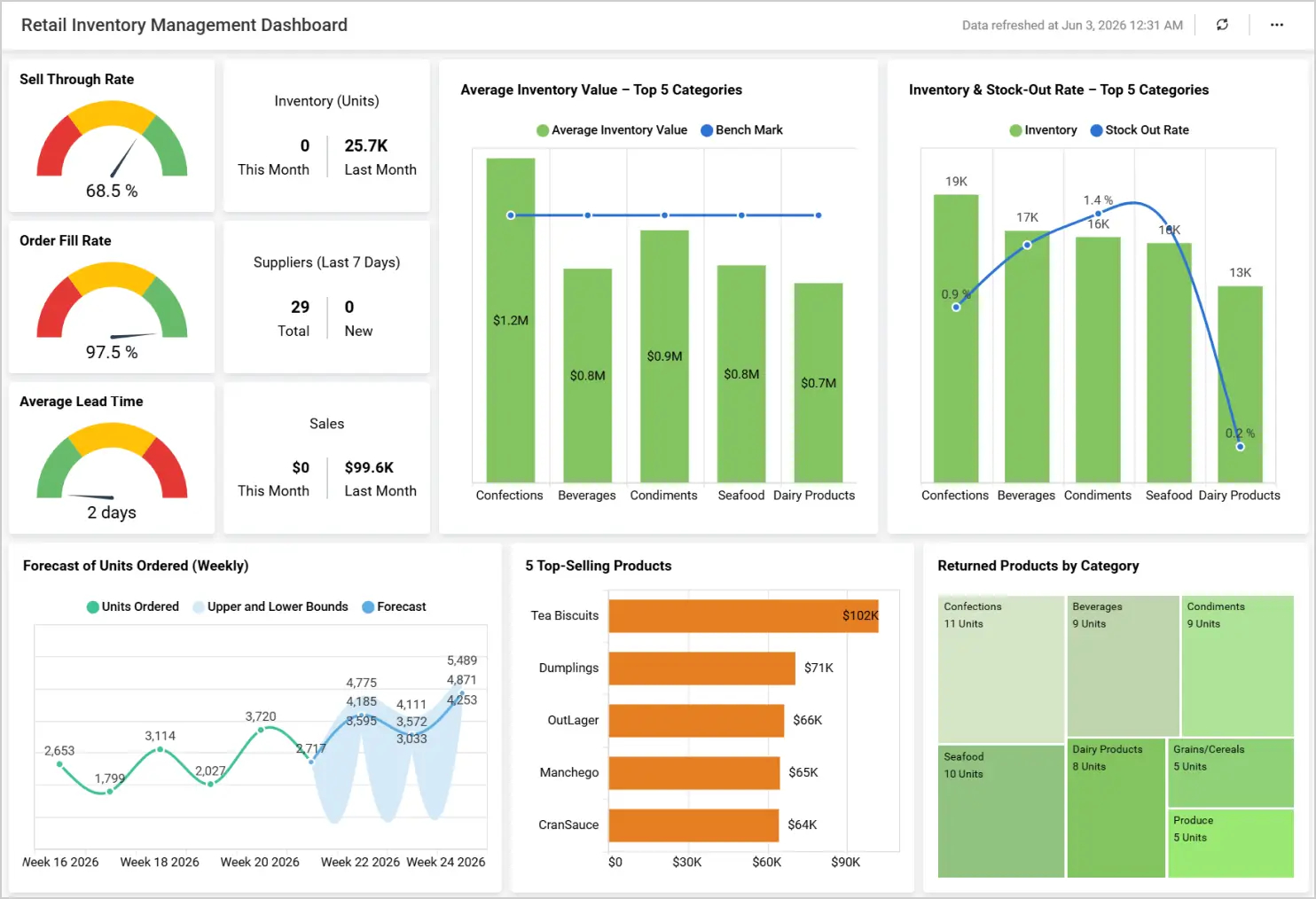Click the Produce 5 Units tile

[x=1231, y=844]
